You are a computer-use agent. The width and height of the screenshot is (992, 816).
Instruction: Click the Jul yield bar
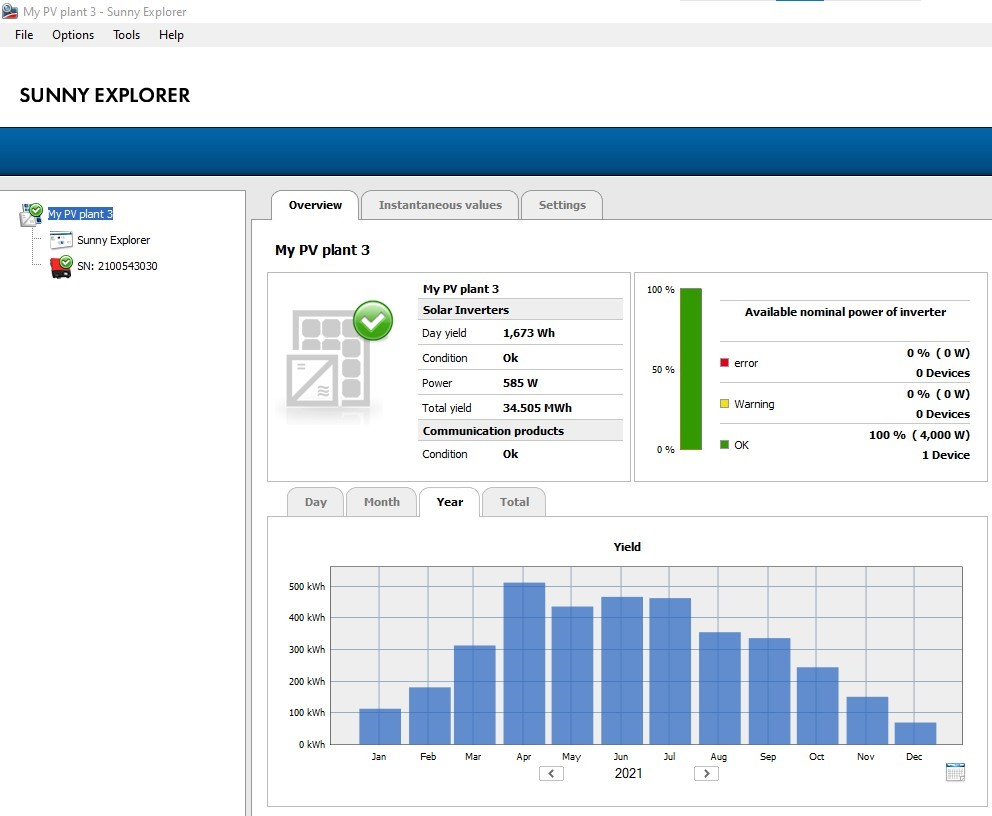pos(670,671)
